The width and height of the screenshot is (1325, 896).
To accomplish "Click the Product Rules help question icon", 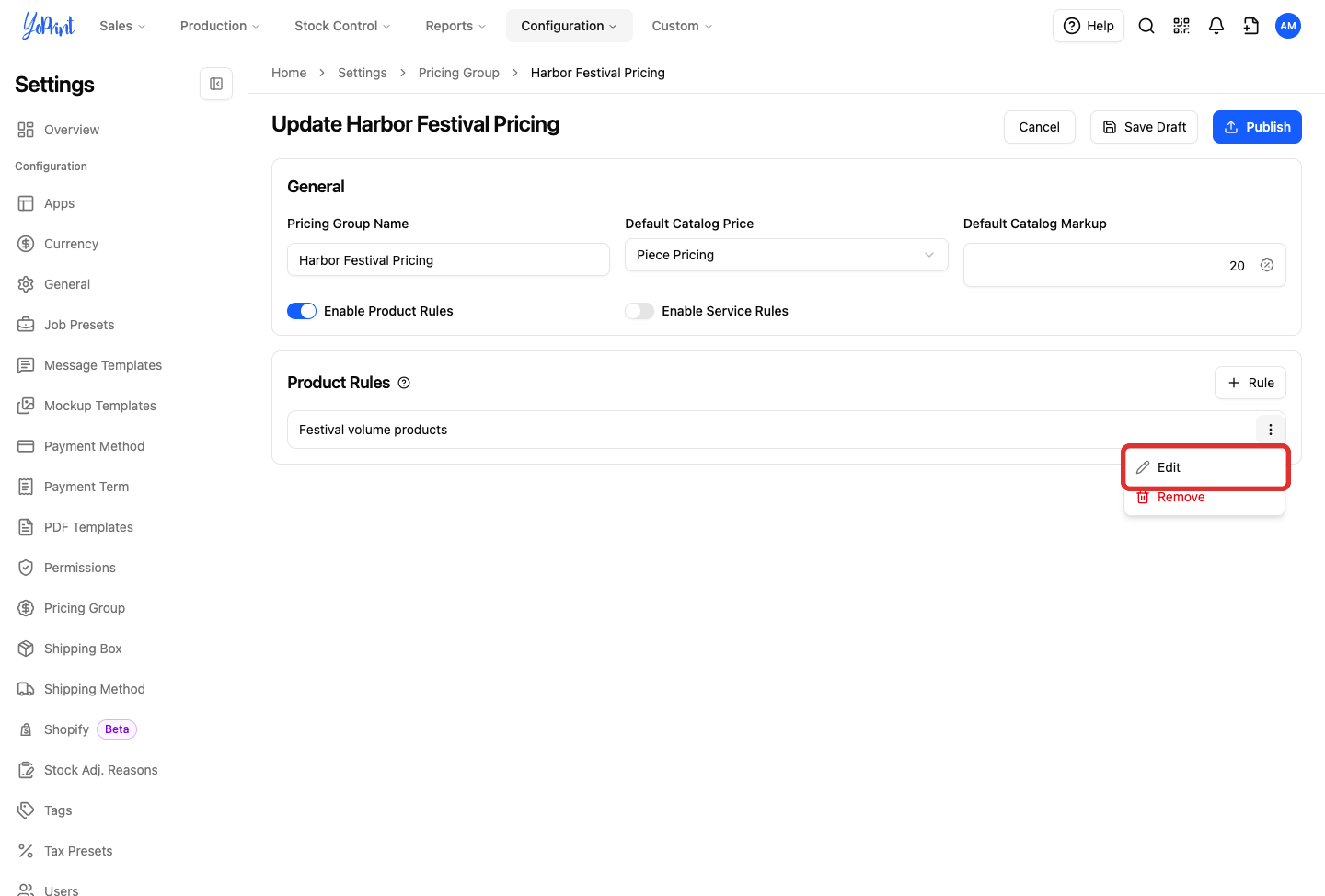I will (404, 383).
